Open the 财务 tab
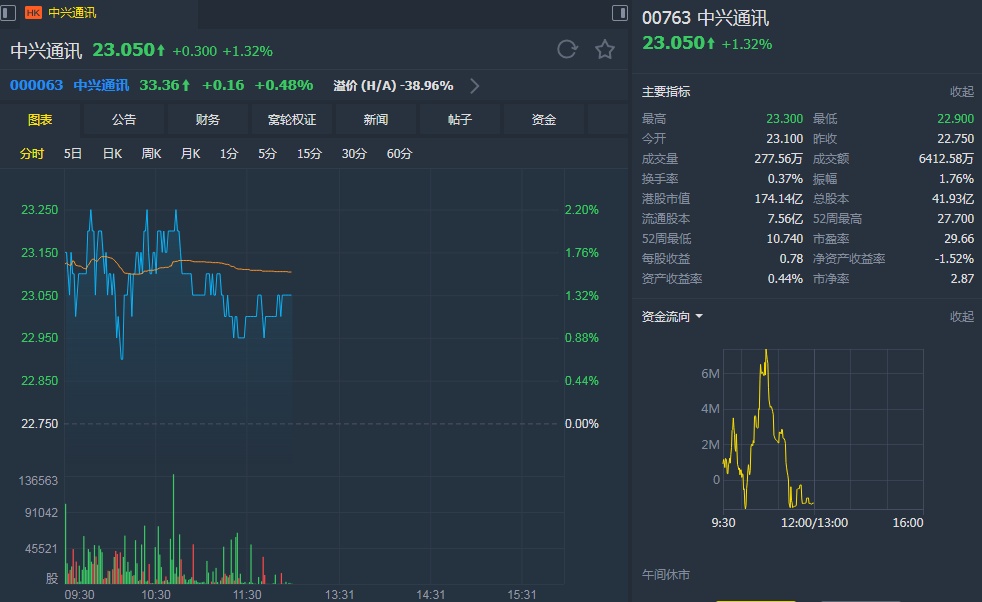Image resolution: width=982 pixels, height=602 pixels. (x=208, y=120)
